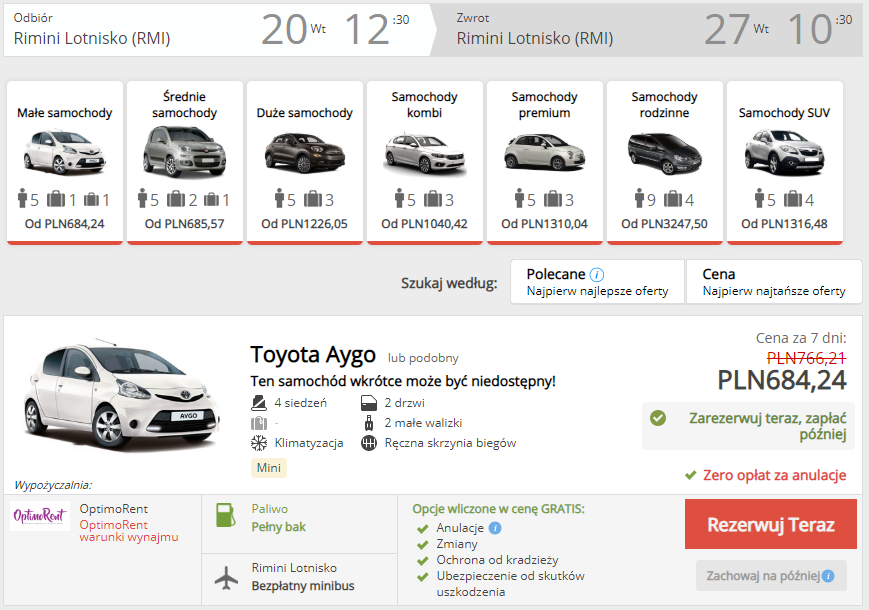This screenshot has height=610, width=869.
Task: Click the price PLN684,24 in offer
Action: pyautogui.click(x=782, y=380)
